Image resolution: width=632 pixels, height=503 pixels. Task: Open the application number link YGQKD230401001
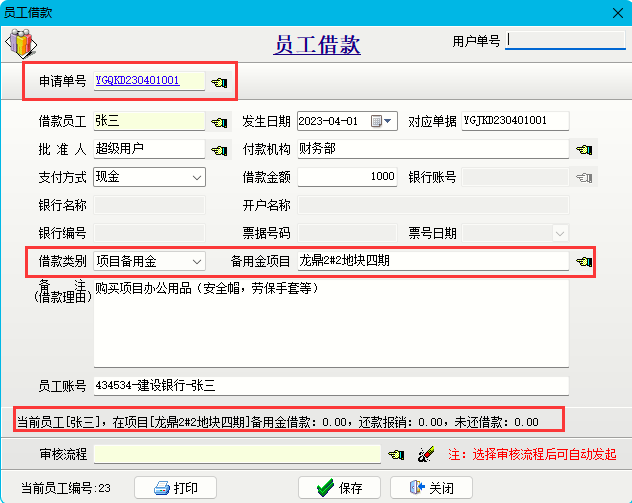pyautogui.click(x=138, y=80)
